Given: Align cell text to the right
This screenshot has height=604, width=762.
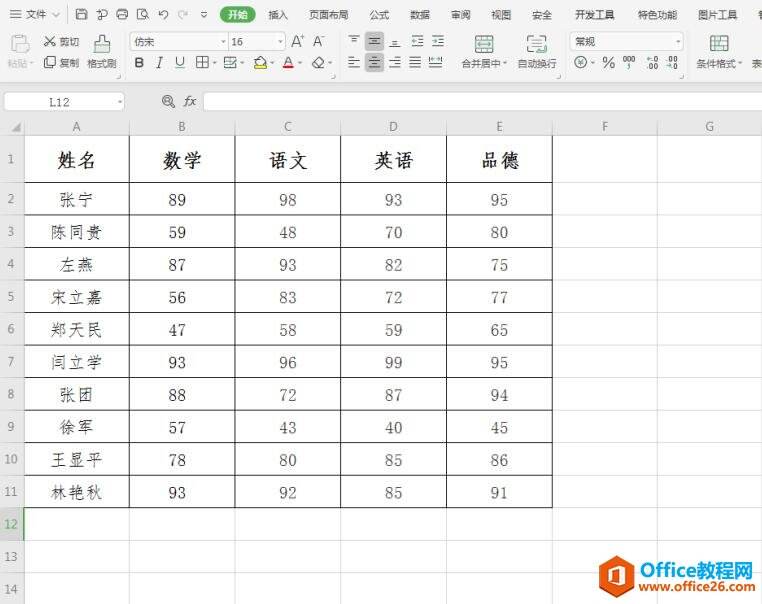Looking at the screenshot, I should click(395, 62).
